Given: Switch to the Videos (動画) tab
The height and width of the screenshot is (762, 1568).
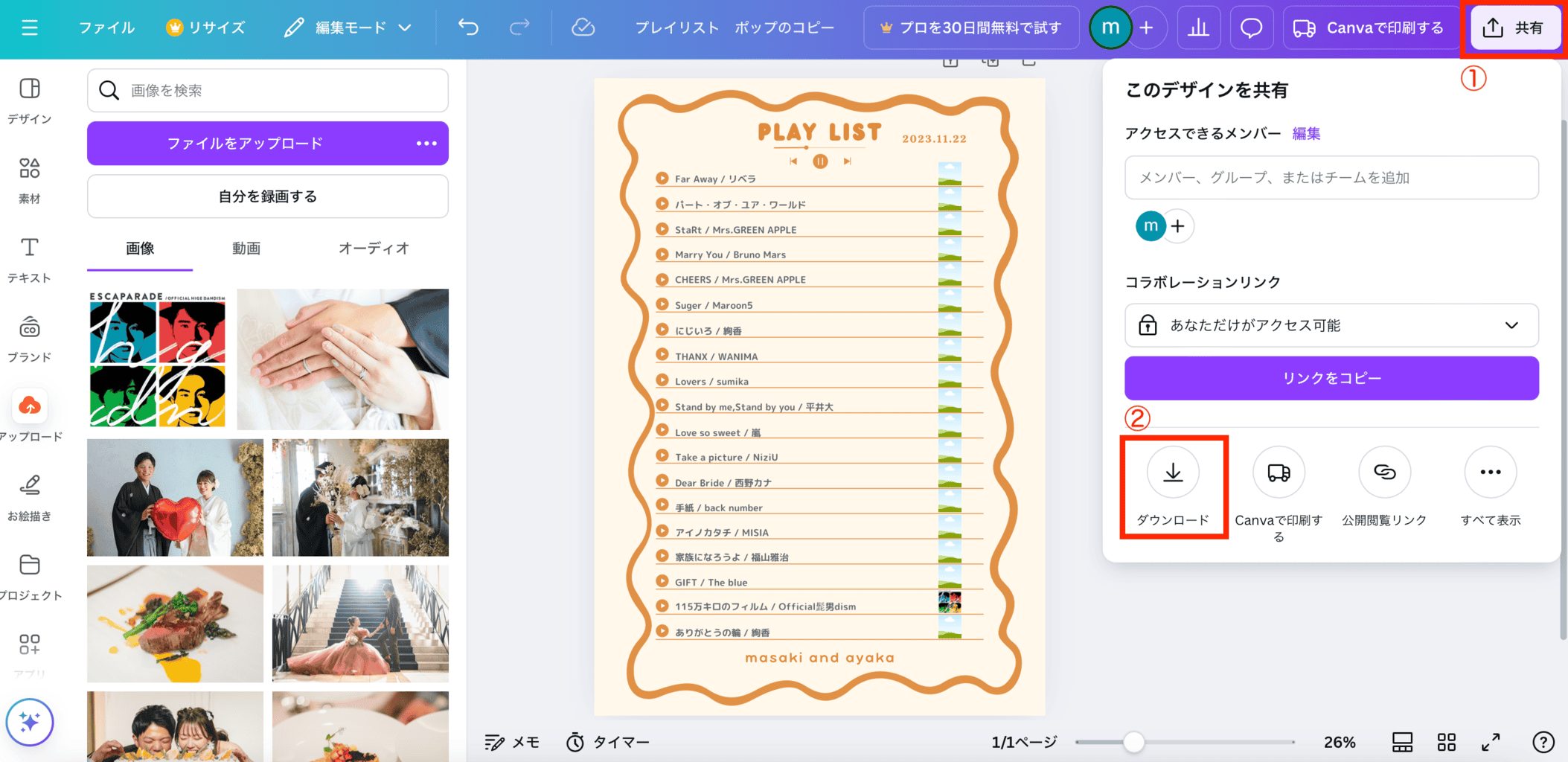Looking at the screenshot, I should tap(246, 249).
